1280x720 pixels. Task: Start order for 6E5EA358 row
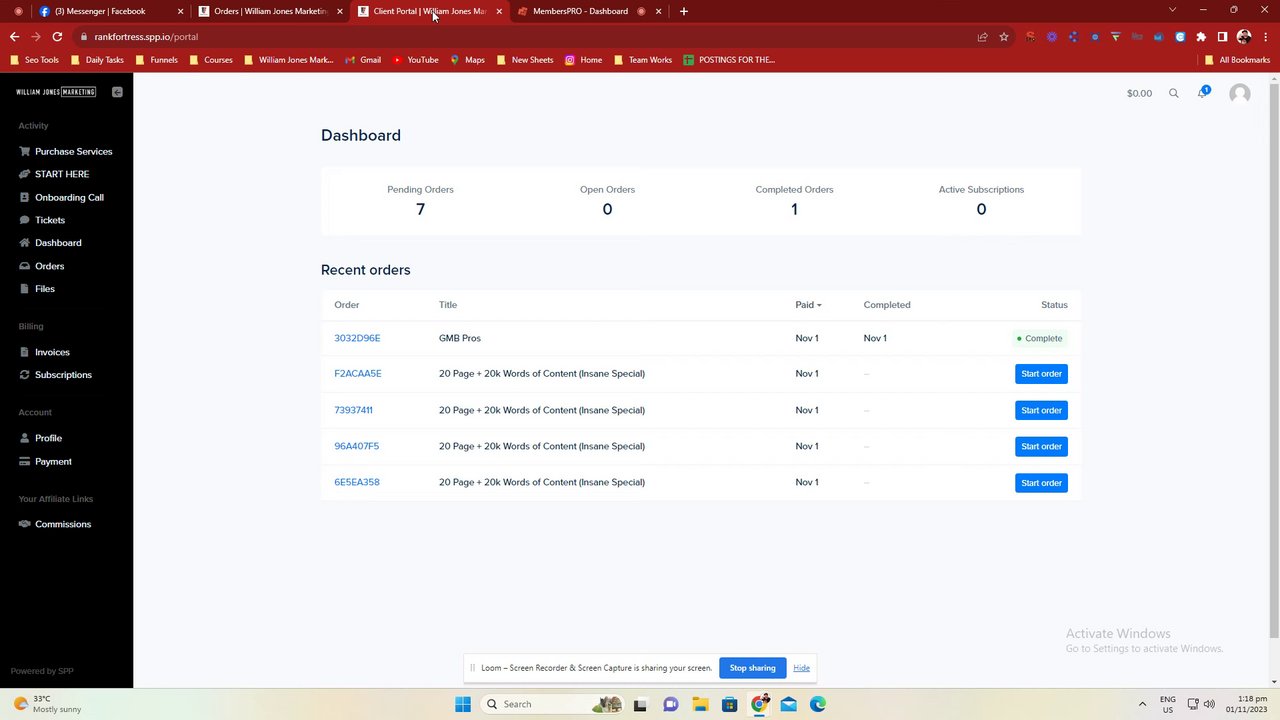click(1041, 483)
